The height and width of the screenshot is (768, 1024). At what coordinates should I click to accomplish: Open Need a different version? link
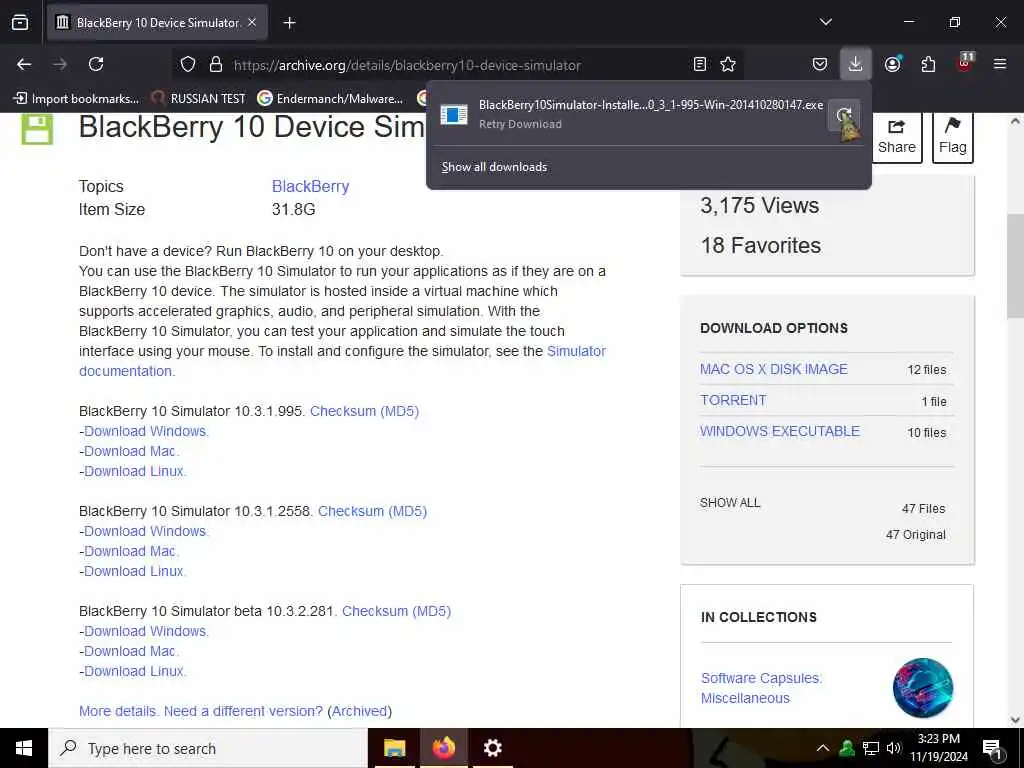click(x=243, y=711)
